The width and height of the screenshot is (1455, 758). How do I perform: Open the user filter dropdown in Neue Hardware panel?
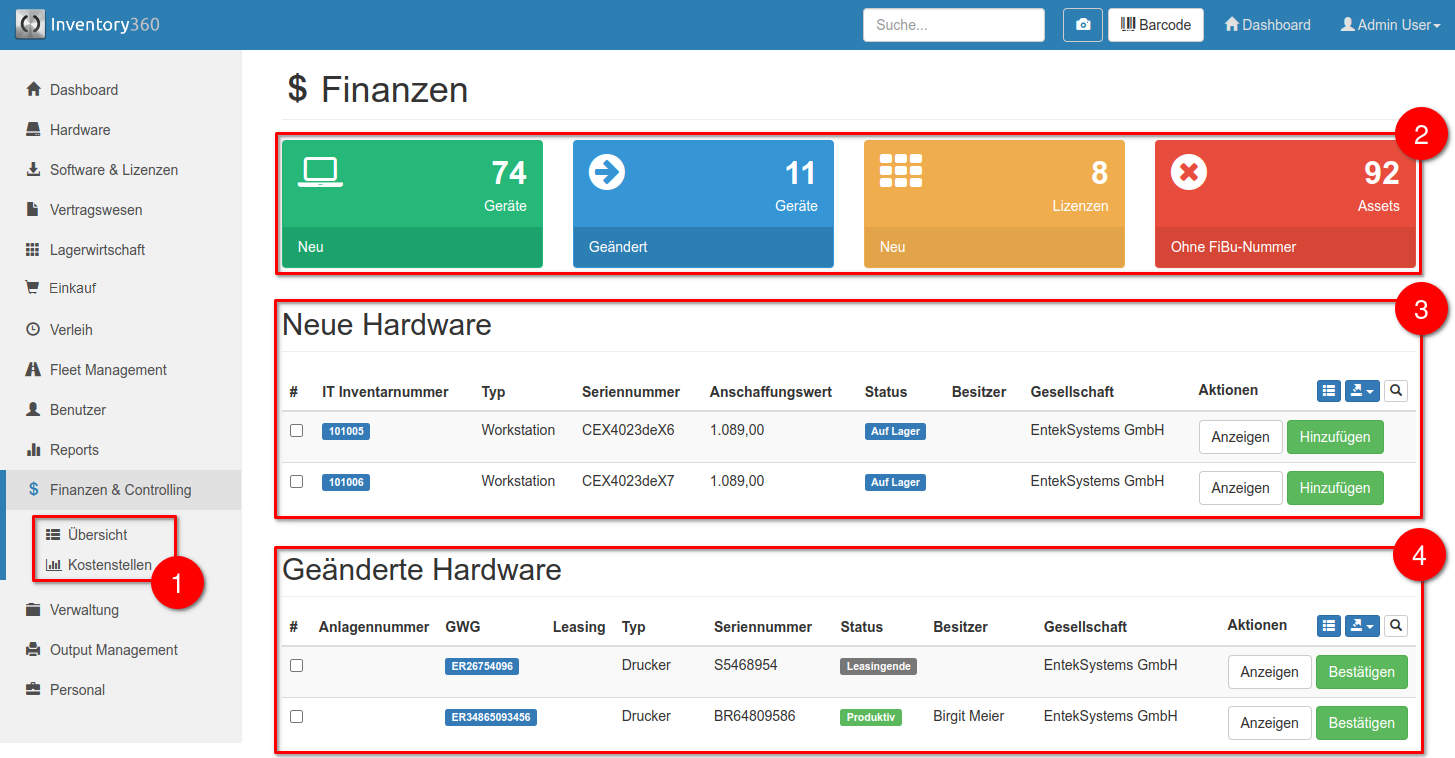pyautogui.click(x=1361, y=390)
